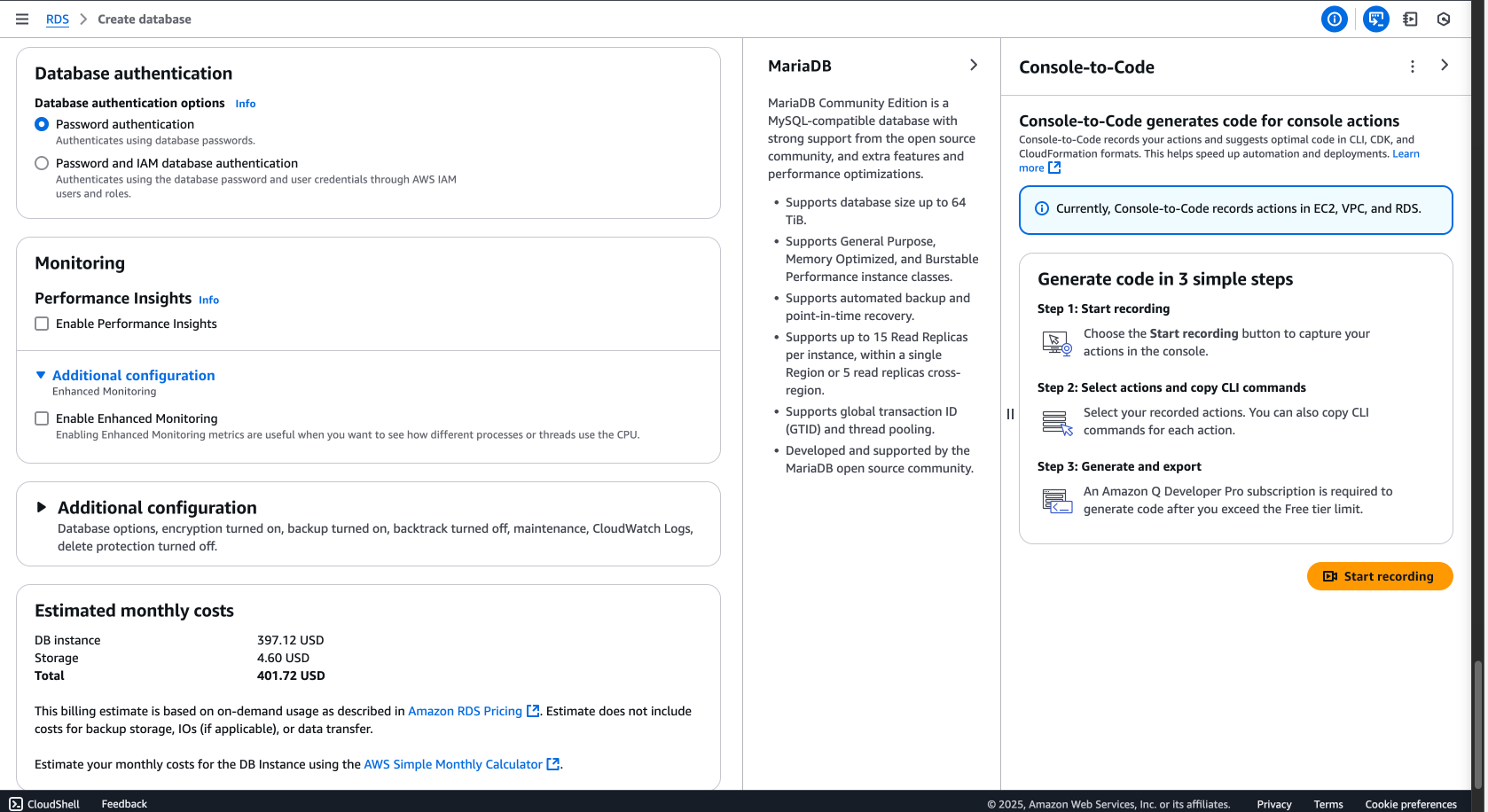1488x812 pixels.
Task: Click the RDS breadcrumb link
Action: click(x=58, y=19)
